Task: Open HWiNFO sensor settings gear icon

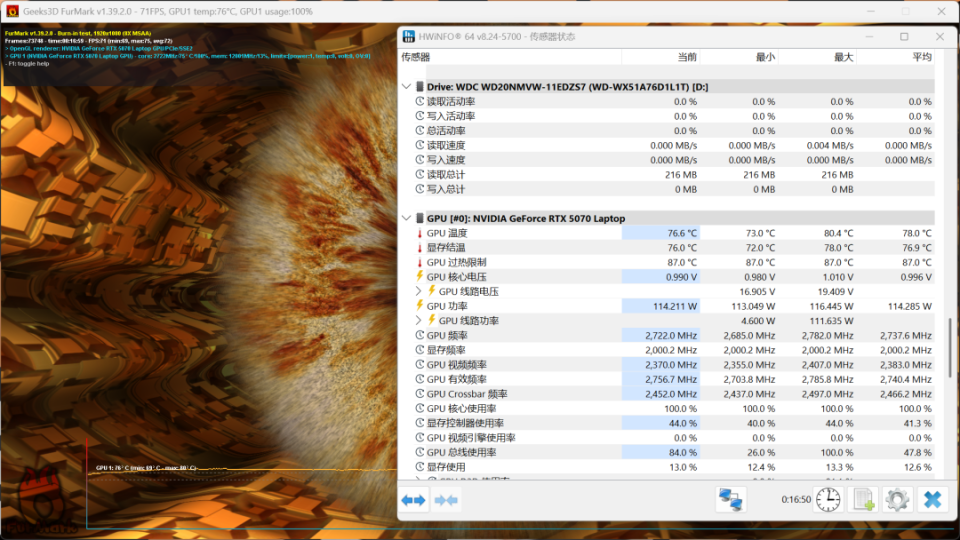Action: (x=898, y=500)
